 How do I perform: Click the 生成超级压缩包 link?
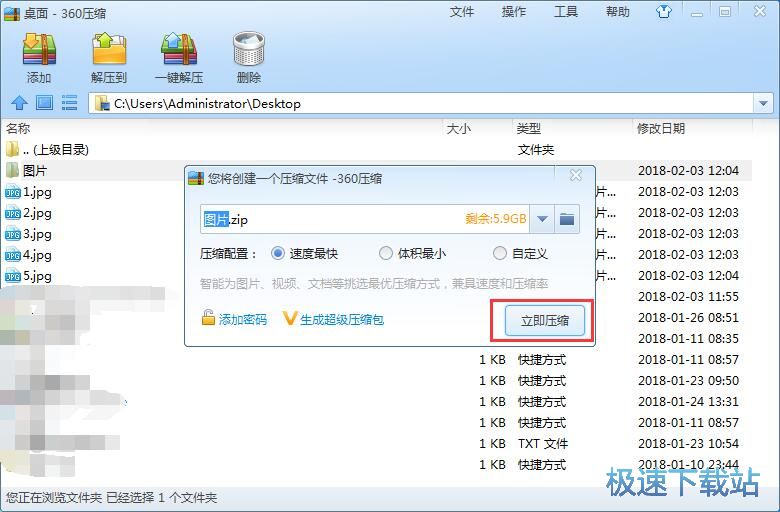point(342,319)
